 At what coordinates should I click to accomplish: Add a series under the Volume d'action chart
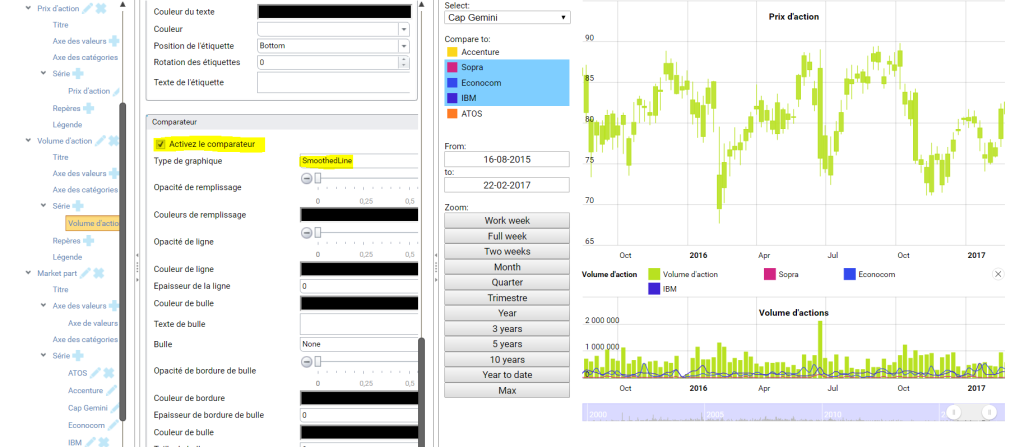78,206
